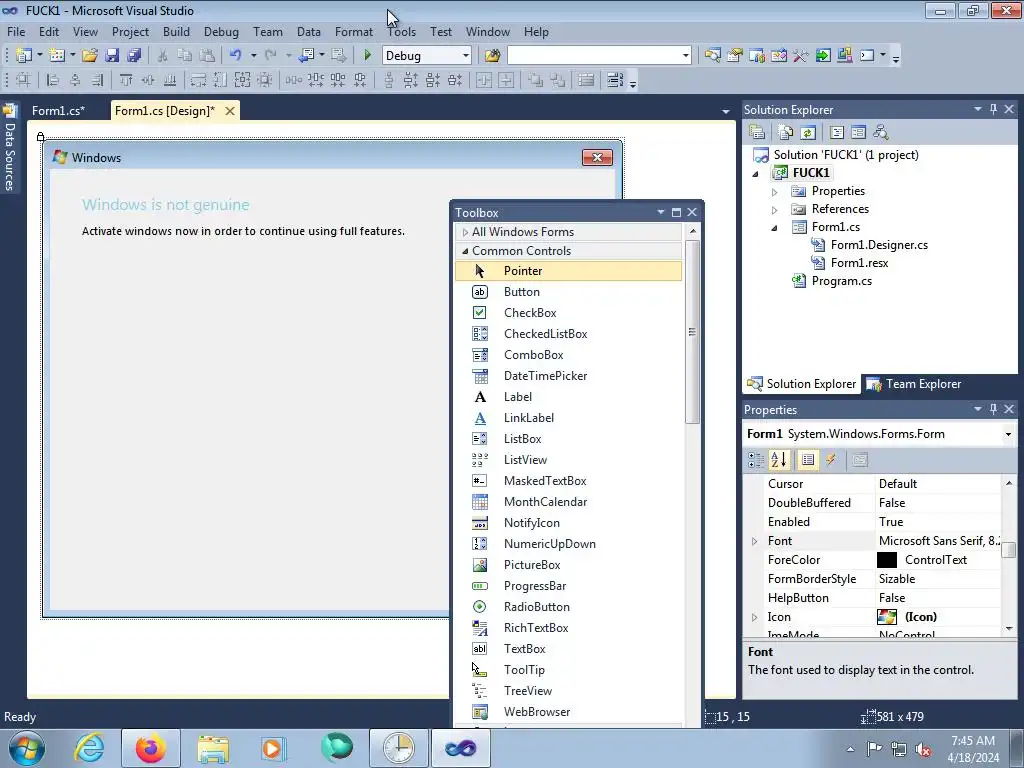Screen dimensions: 1024x768
Task: Expand the References node in Solution Explorer
Action: coord(775,210)
